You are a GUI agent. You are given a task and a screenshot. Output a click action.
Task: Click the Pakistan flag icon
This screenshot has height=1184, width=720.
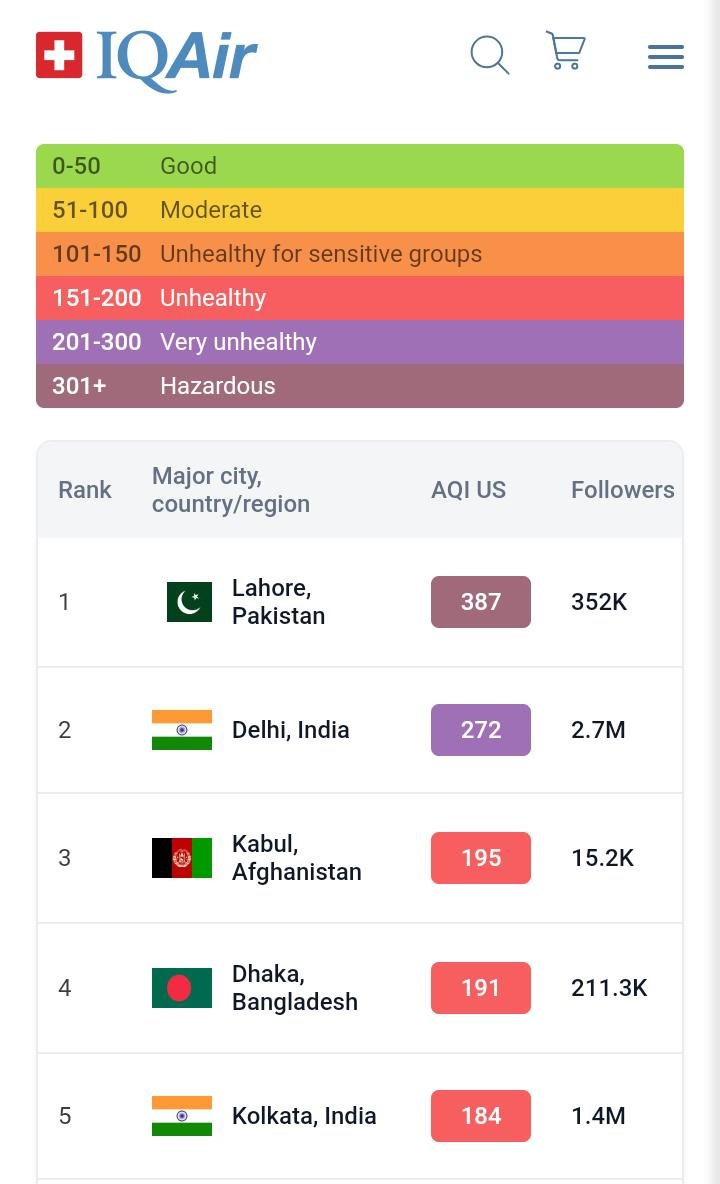tap(189, 602)
